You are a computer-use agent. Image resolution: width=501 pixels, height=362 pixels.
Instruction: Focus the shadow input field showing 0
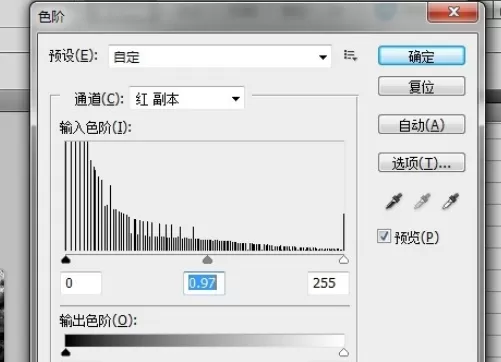point(81,283)
